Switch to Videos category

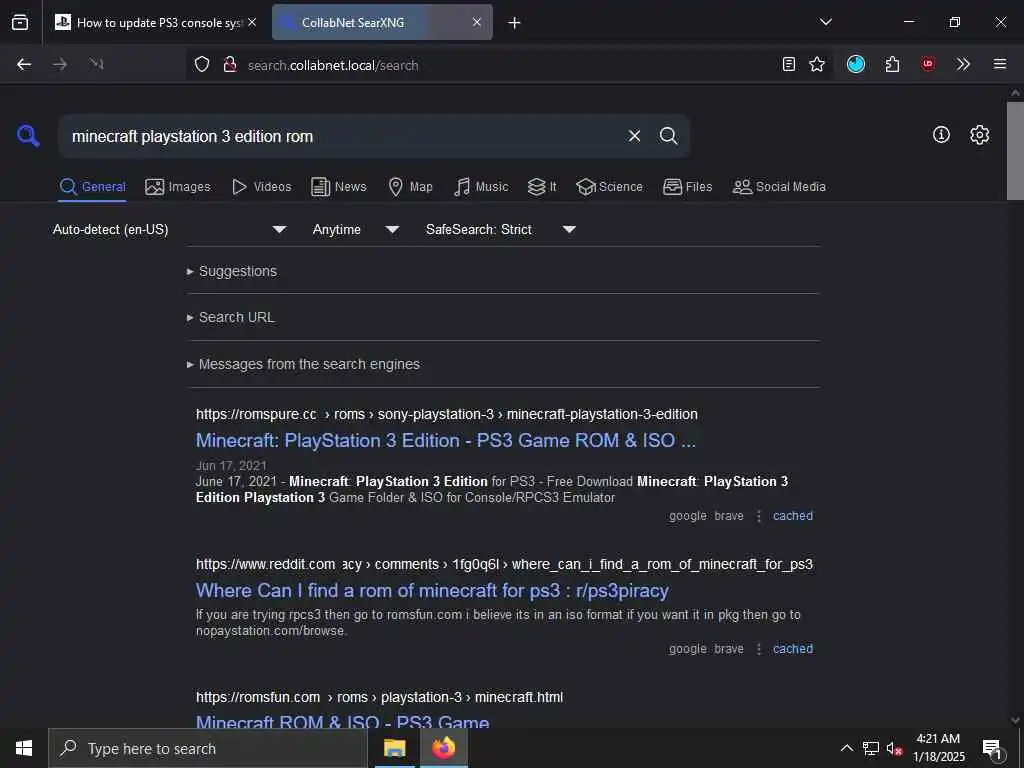(261, 187)
